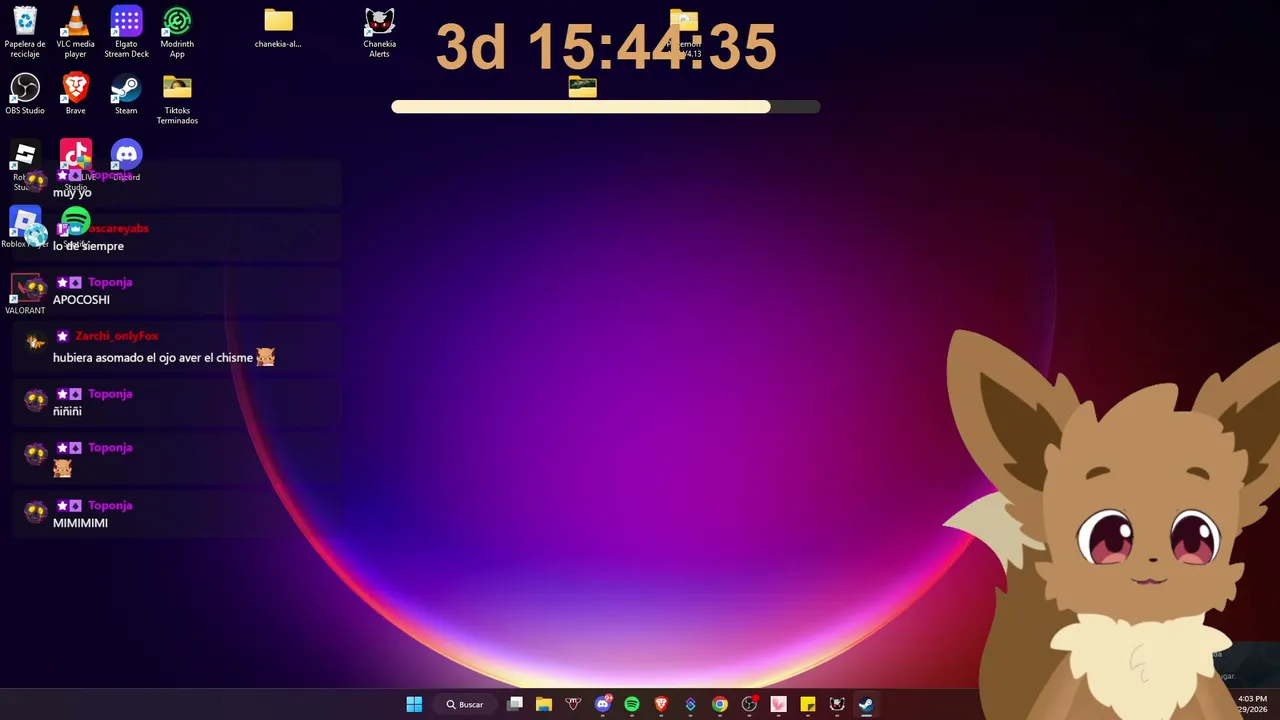Select the Roblox Player desktop shortcut
The image size is (1280, 720).
[25, 228]
